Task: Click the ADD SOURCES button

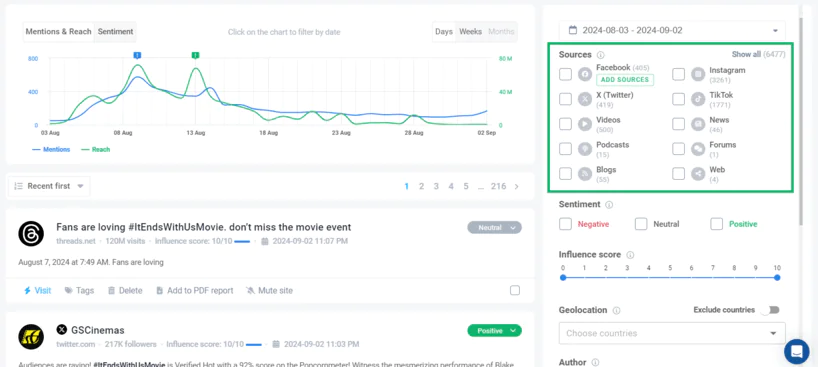Action: pyautogui.click(x=625, y=80)
